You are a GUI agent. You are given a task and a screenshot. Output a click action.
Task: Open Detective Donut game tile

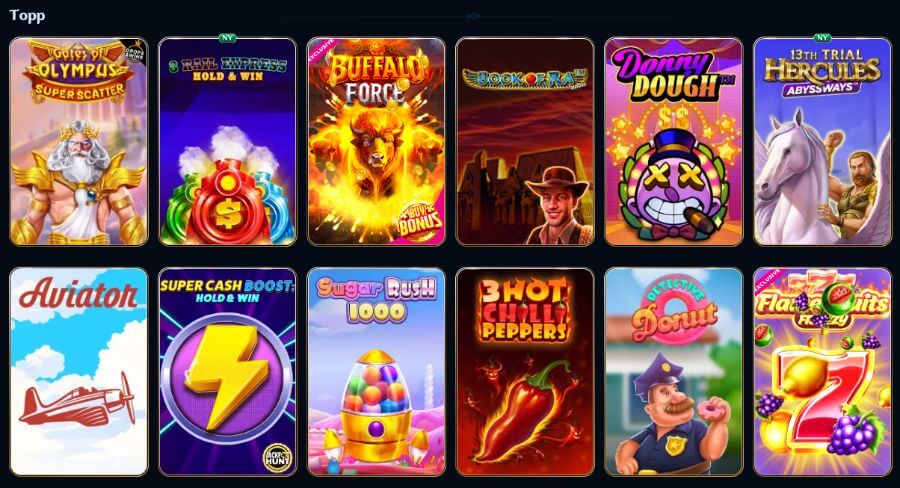[x=674, y=372]
